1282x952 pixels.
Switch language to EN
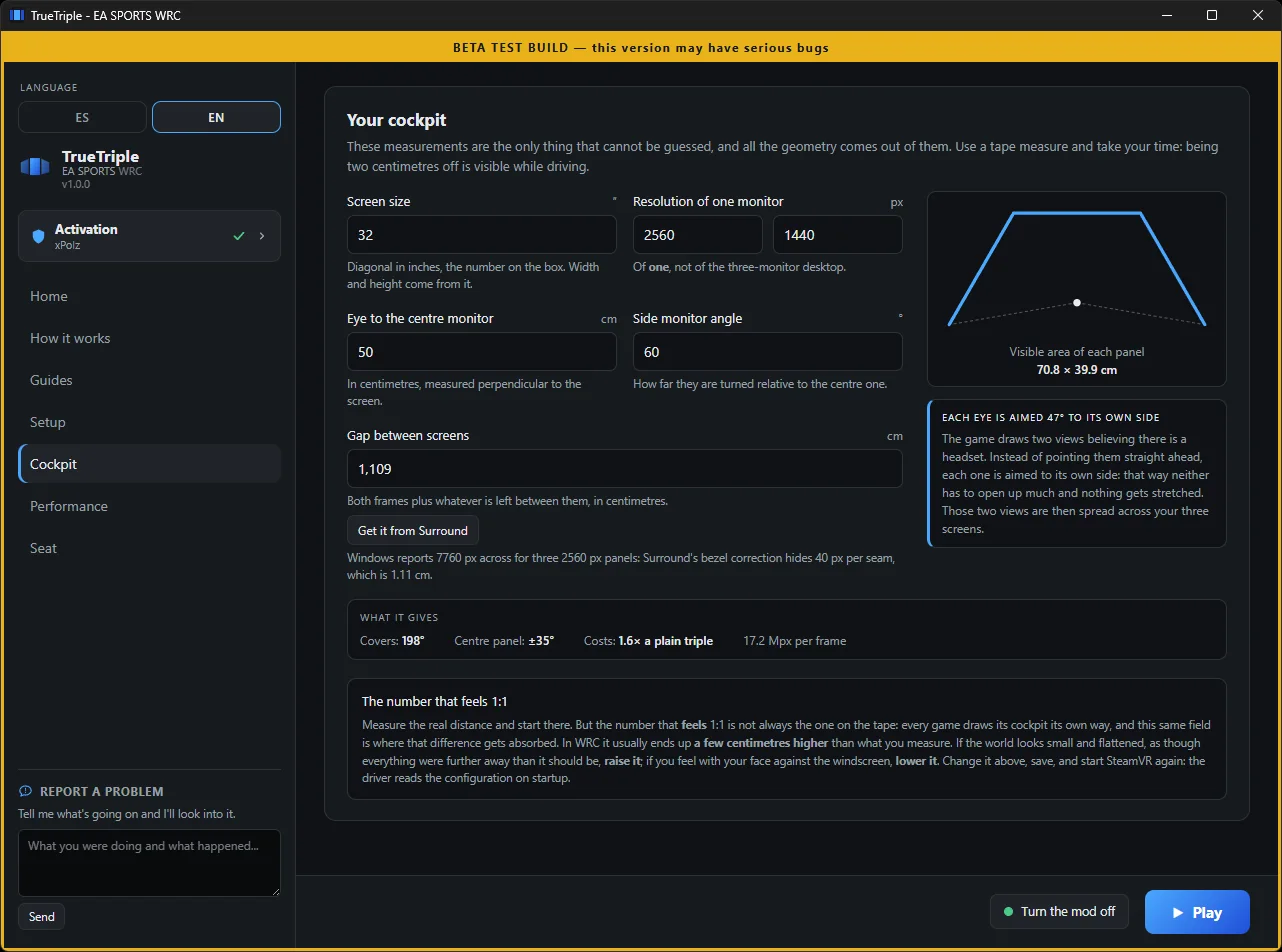coord(216,117)
